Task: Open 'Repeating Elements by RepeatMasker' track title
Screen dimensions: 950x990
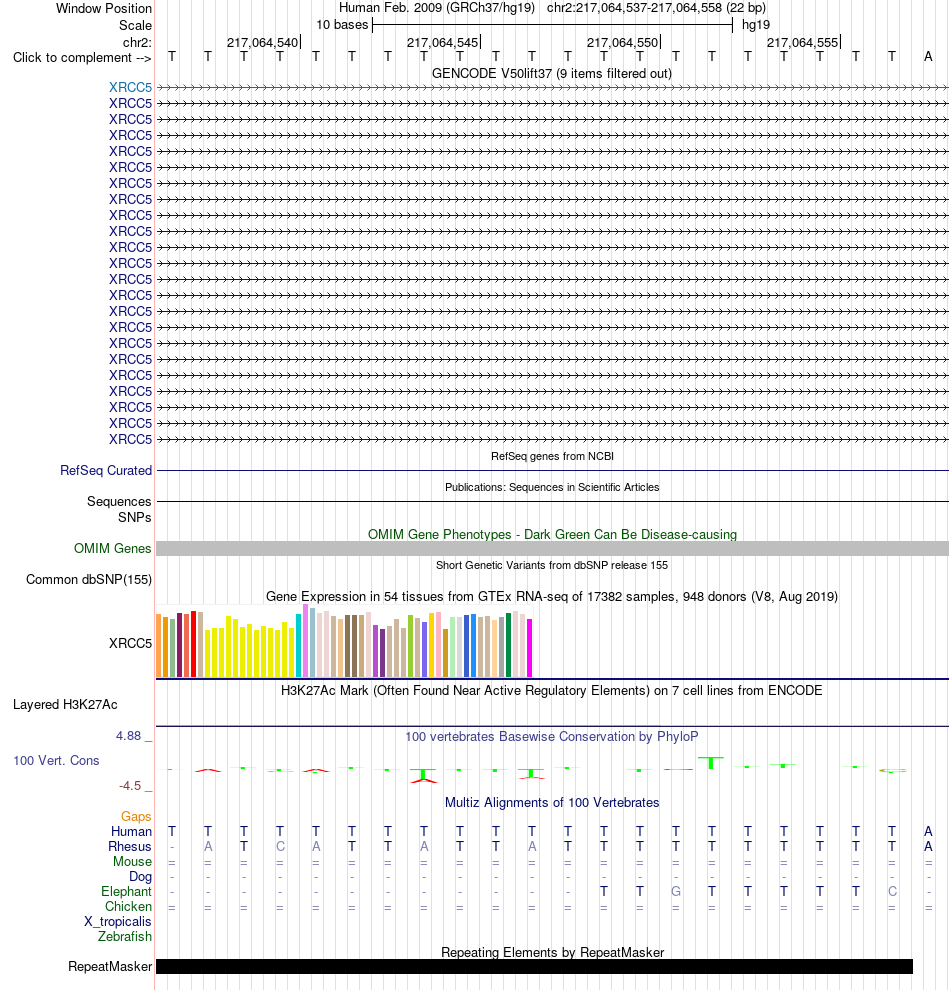Action: click(x=552, y=952)
